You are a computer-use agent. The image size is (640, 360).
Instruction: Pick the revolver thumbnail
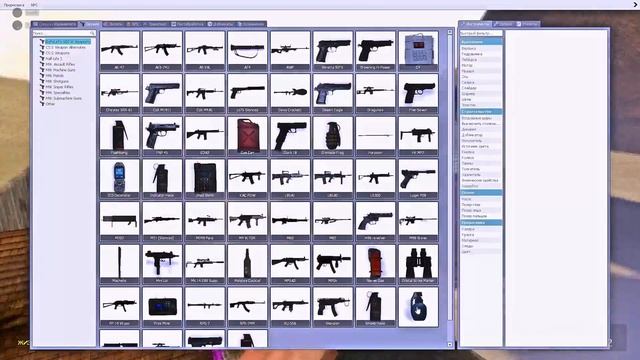376,221
